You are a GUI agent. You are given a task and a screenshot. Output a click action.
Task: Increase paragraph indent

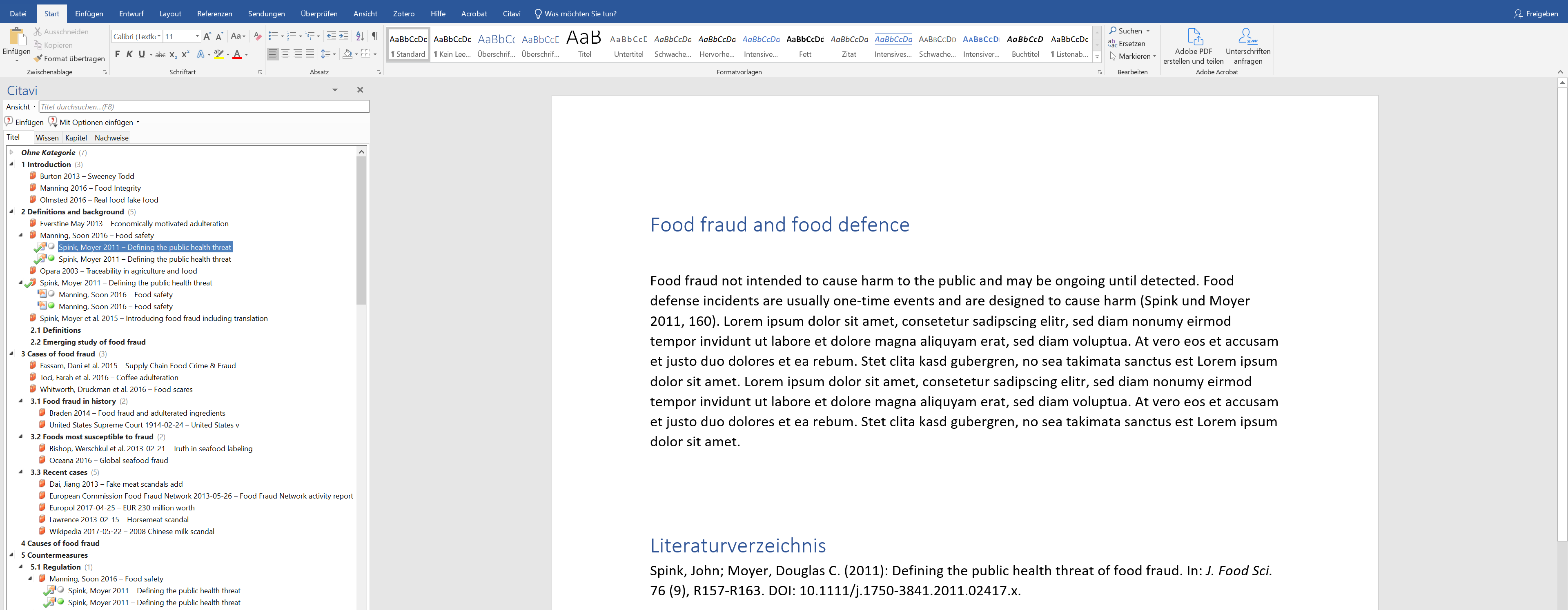(x=344, y=36)
